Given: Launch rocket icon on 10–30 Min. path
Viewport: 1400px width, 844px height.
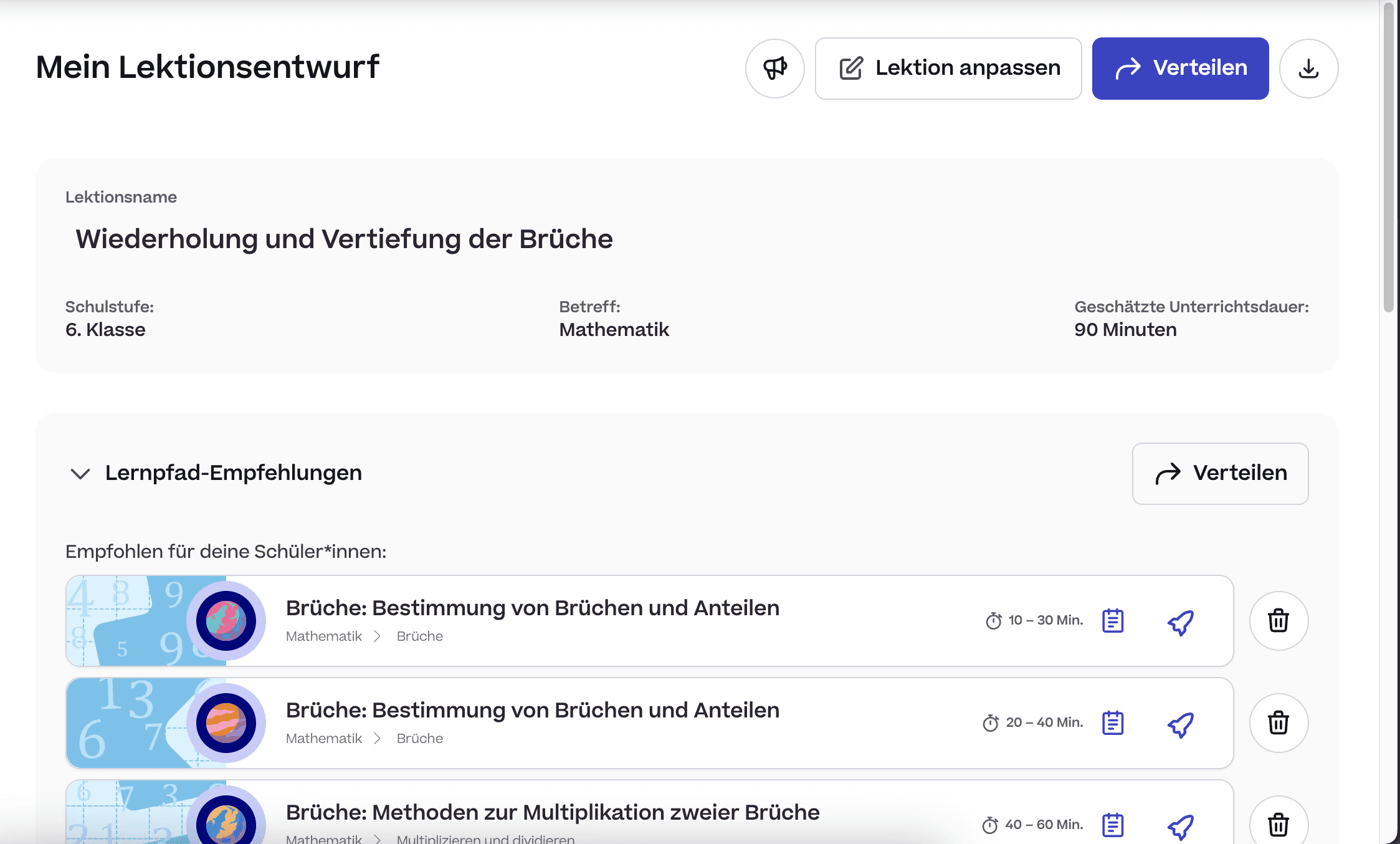Looking at the screenshot, I should tap(1180, 622).
